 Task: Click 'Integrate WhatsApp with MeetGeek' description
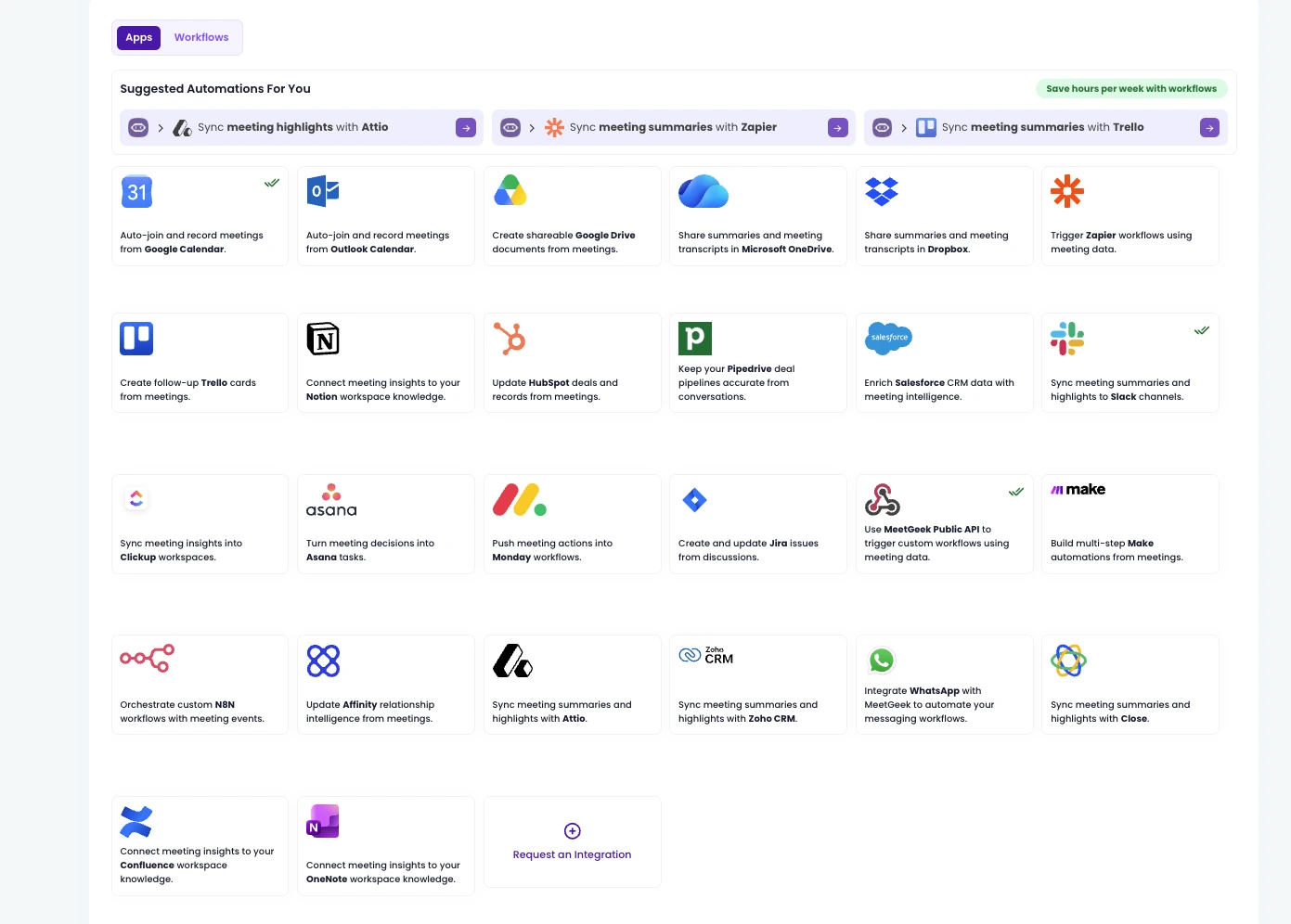click(x=929, y=705)
